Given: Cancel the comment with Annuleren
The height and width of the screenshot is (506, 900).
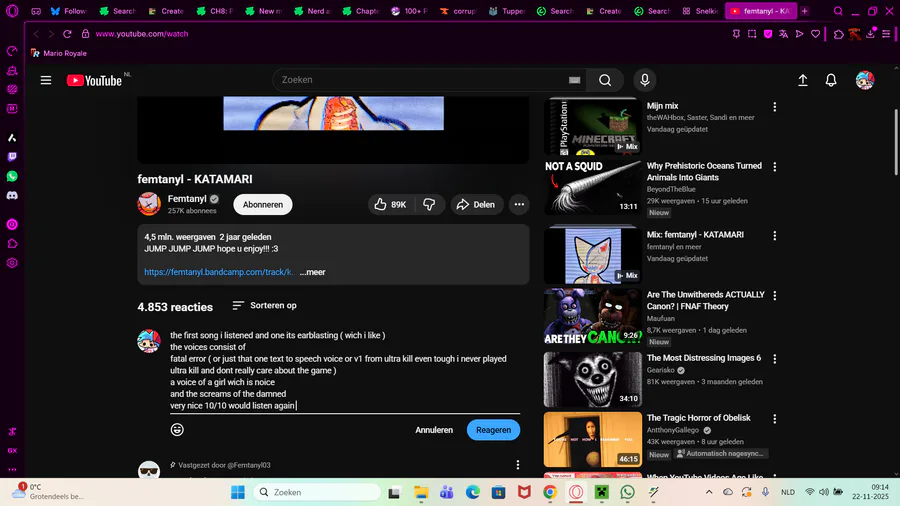Looking at the screenshot, I should pyautogui.click(x=434, y=430).
